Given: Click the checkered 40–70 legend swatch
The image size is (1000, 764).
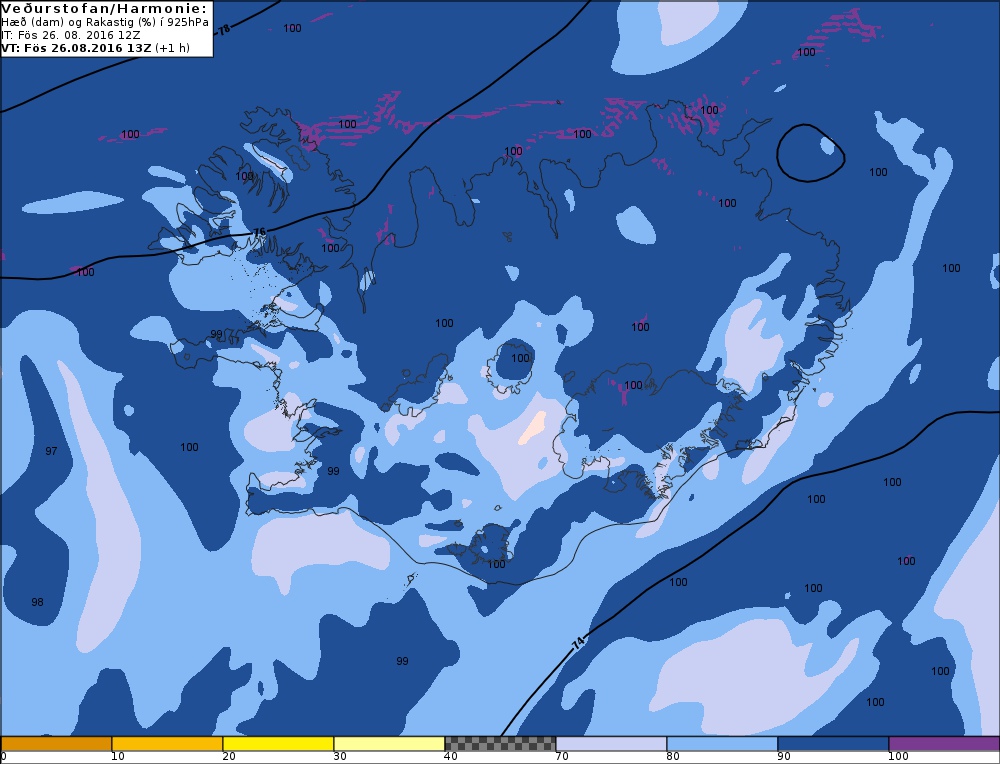Looking at the screenshot, I should 500,743.
